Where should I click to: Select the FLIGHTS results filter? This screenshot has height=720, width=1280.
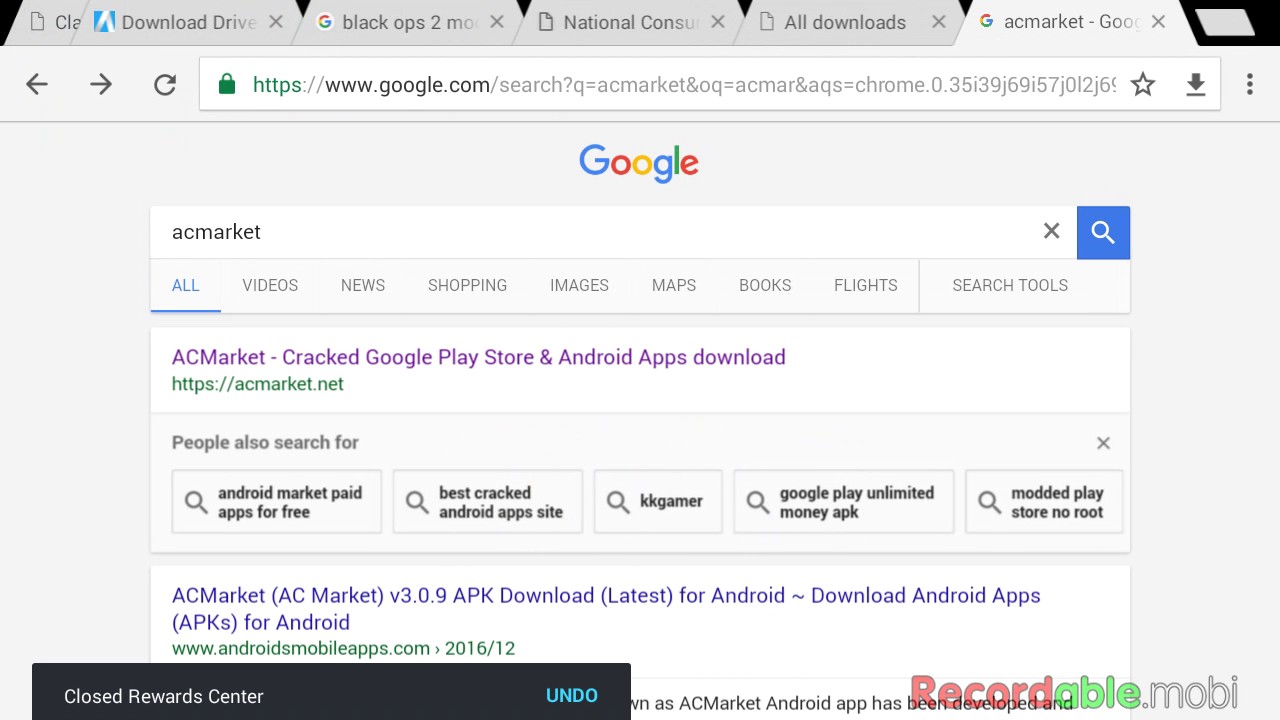(x=866, y=285)
